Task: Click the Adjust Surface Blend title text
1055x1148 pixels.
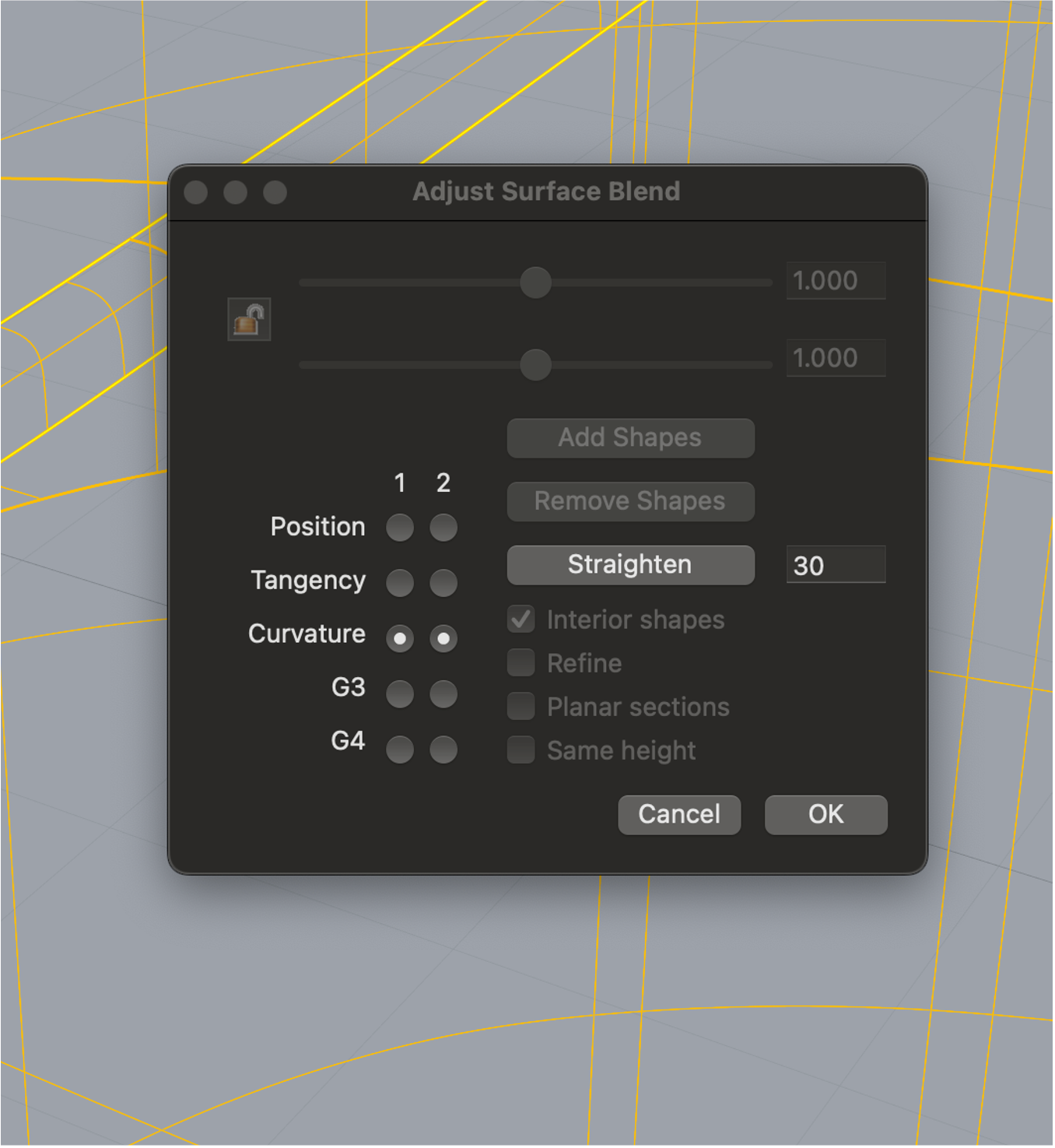Action: tap(546, 191)
